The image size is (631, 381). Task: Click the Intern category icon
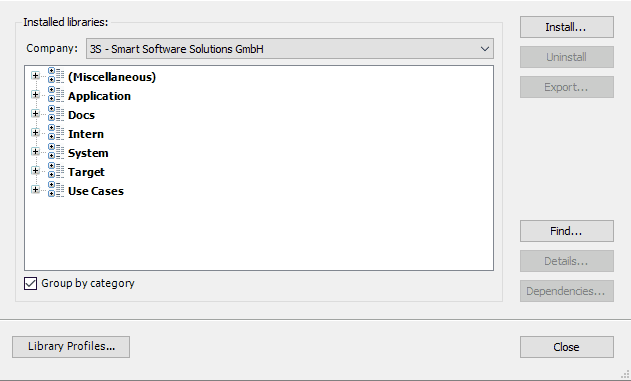56,132
